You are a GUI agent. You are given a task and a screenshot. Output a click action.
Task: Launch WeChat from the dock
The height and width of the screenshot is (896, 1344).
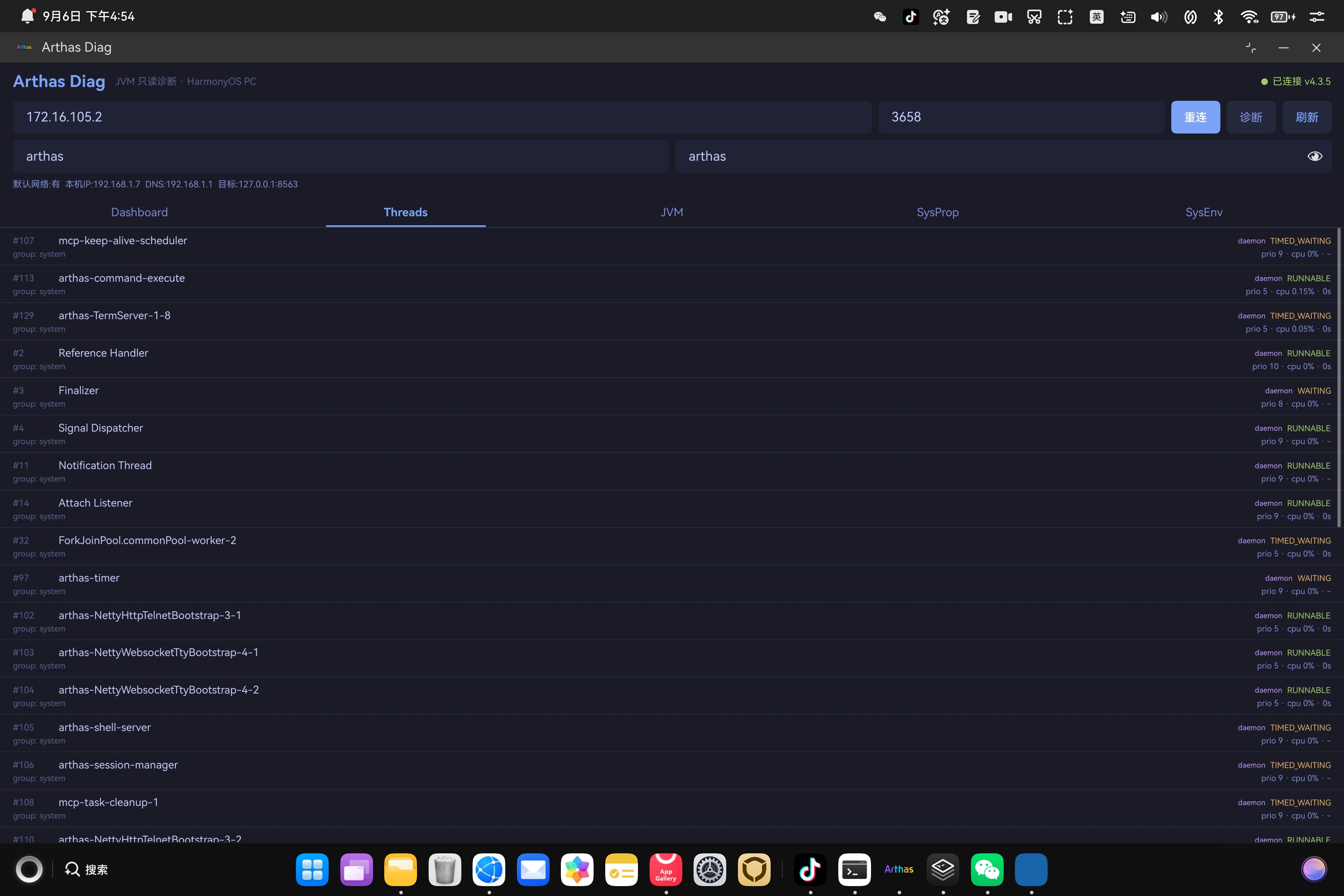pyautogui.click(x=987, y=870)
